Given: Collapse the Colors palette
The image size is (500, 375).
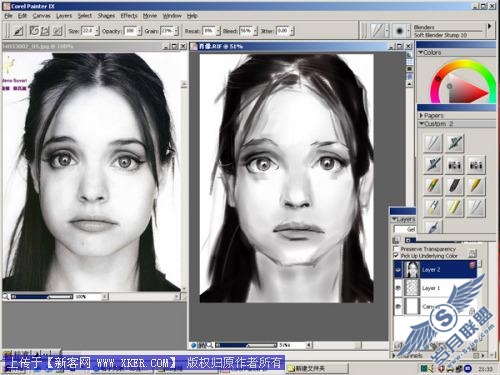Looking at the screenshot, I should click(x=421, y=52).
